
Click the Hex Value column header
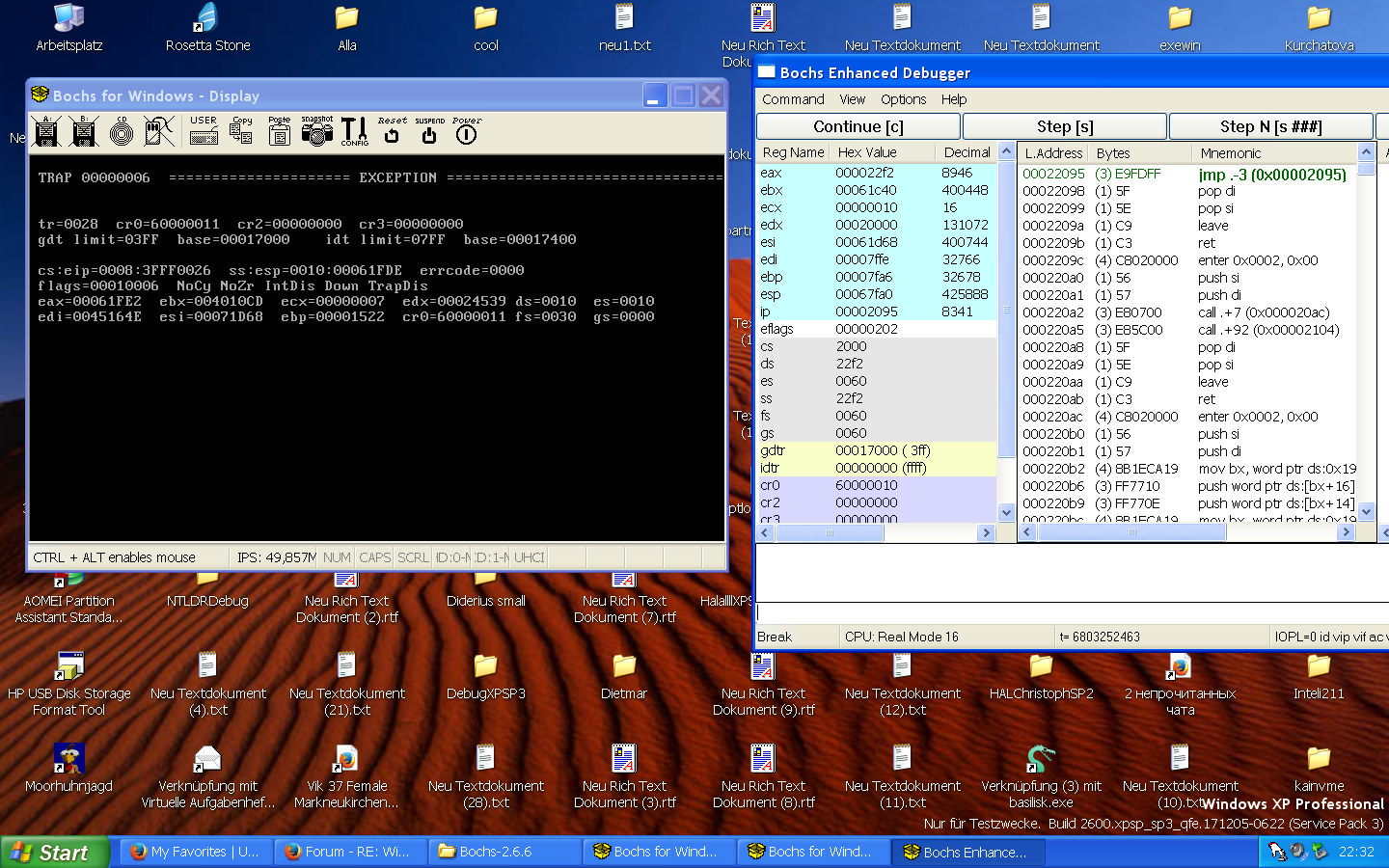click(883, 152)
